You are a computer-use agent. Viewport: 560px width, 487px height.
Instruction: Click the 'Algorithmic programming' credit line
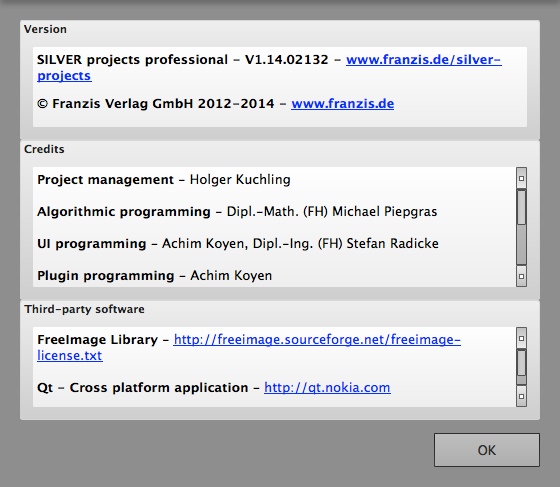pos(237,212)
